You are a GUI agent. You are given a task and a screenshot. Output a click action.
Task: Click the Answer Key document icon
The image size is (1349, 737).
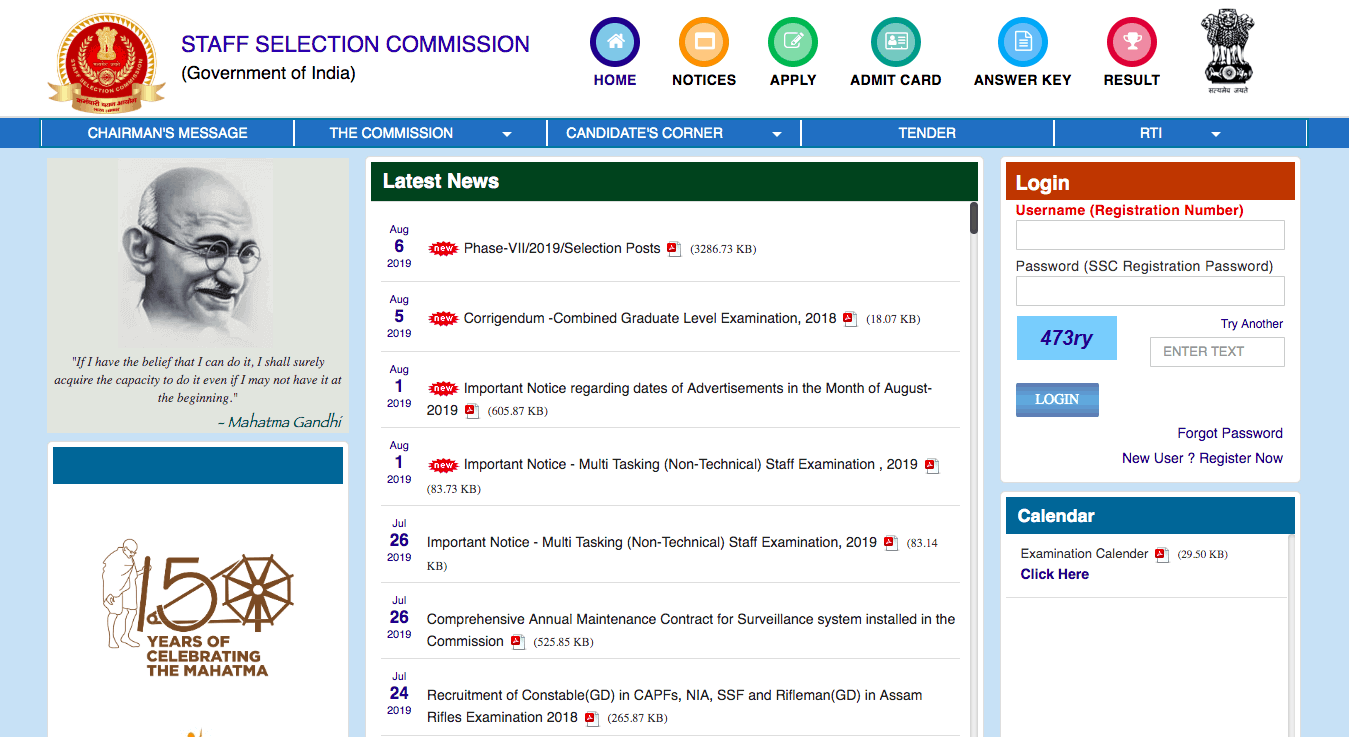pos(1022,43)
